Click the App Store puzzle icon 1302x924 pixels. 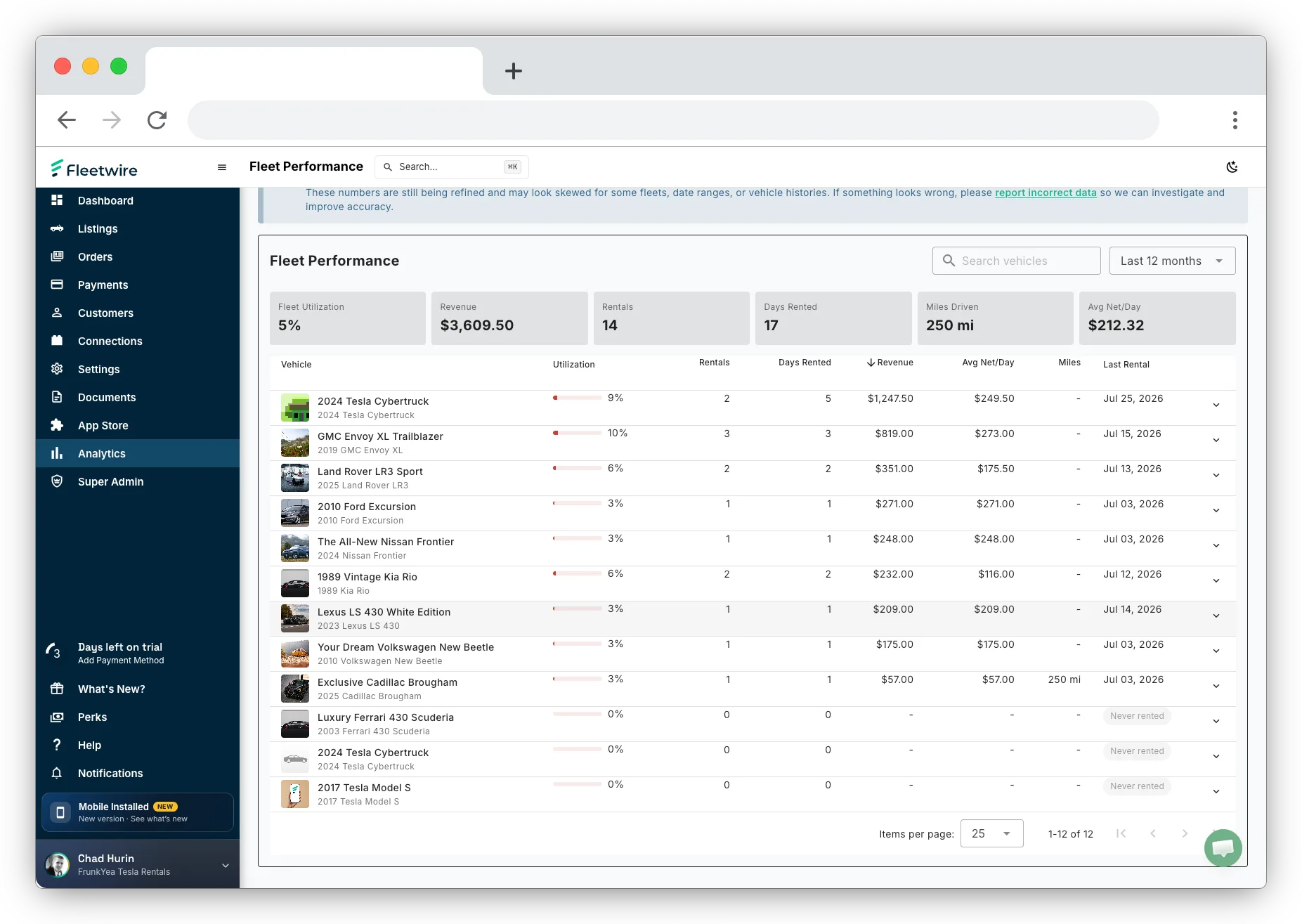click(x=57, y=425)
